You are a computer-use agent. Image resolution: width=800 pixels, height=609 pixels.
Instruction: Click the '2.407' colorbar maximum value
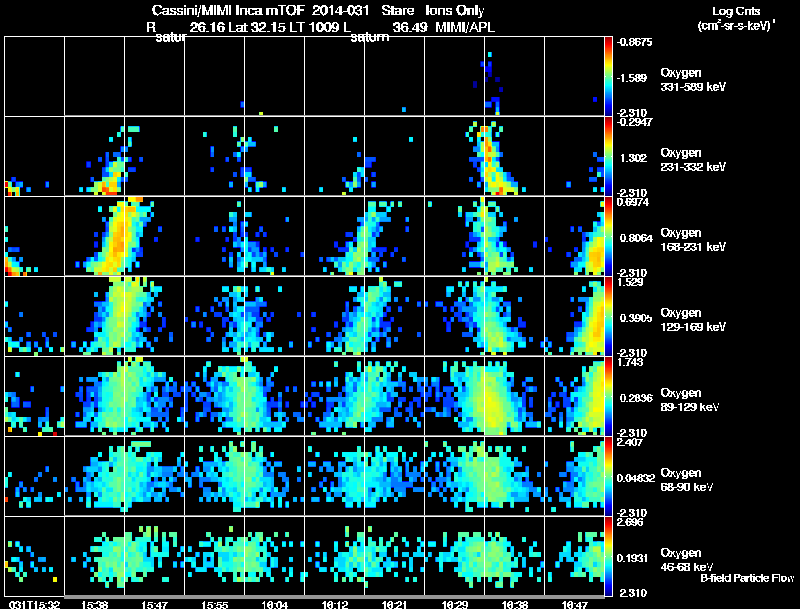tap(630, 442)
